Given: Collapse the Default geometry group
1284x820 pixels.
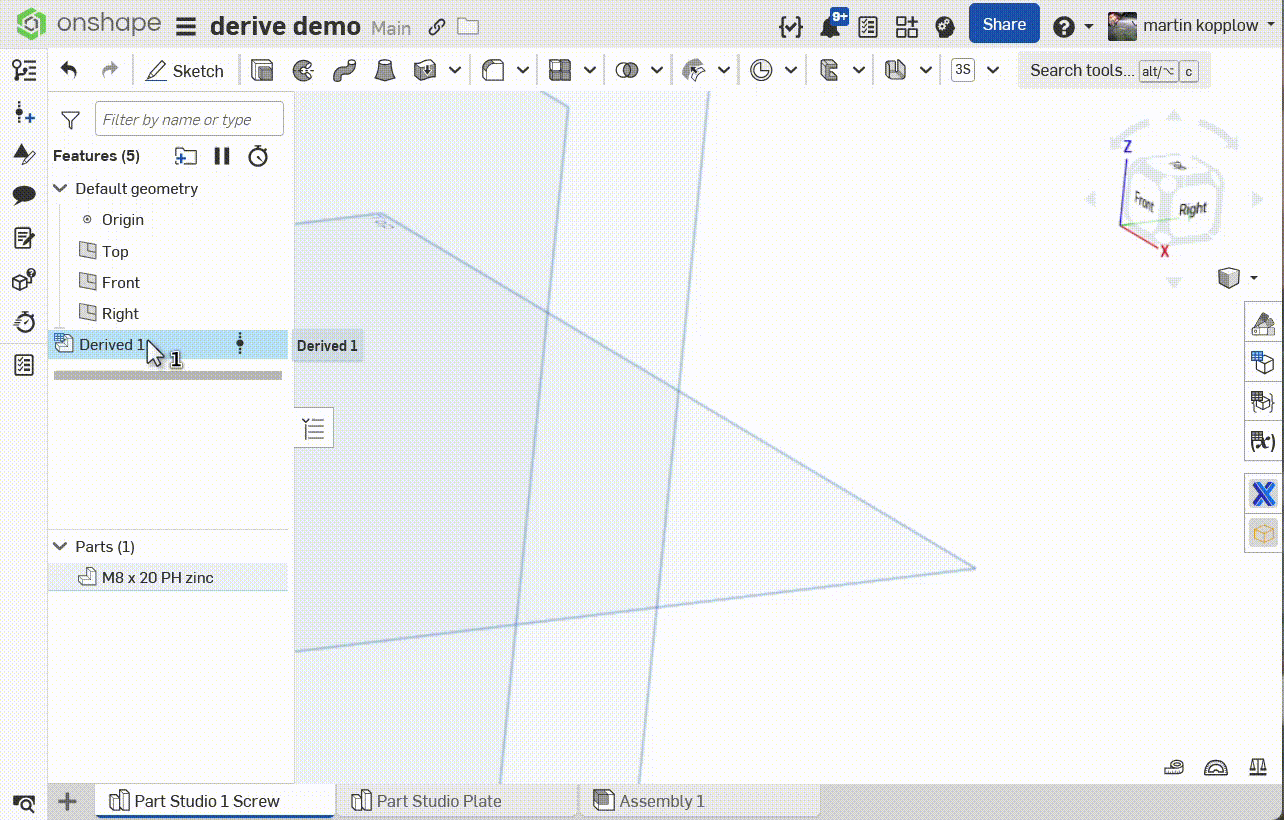Looking at the screenshot, I should point(61,188).
